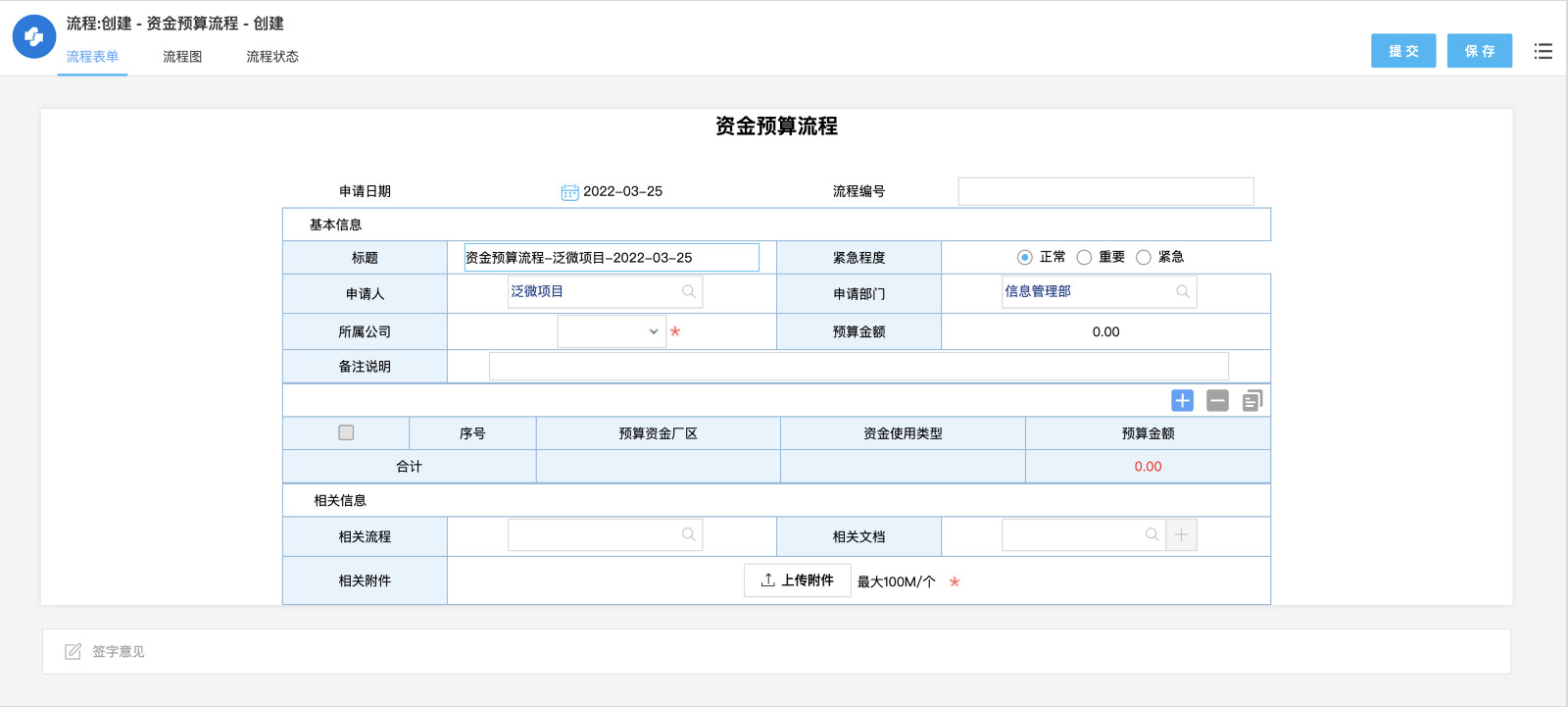Click the search icon in 申请人 field

[x=689, y=291]
